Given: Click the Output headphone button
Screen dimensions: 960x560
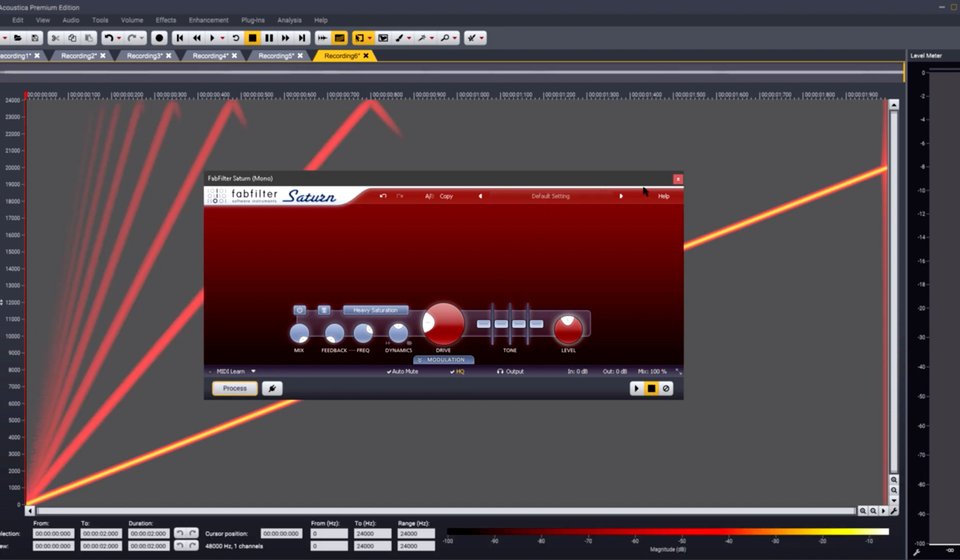Looking at the screenshot, I should (x=510, y=371).
